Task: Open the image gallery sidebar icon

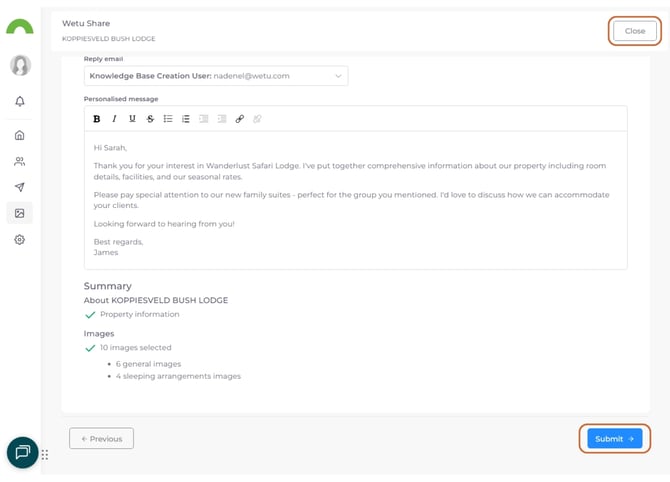Action: coord(20,213)
